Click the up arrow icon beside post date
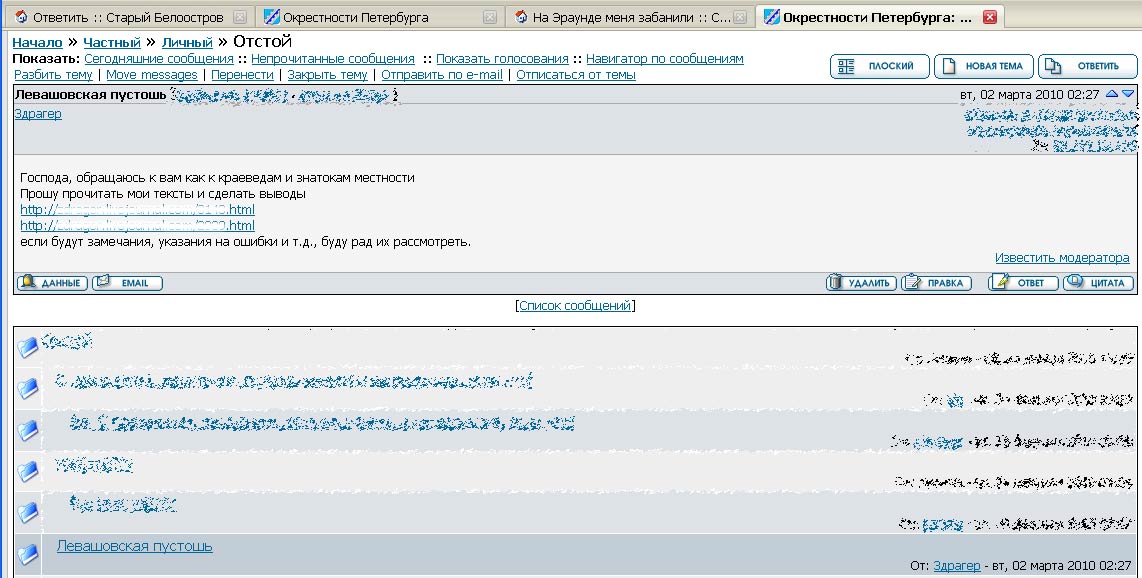 [x=1112, y=94]
